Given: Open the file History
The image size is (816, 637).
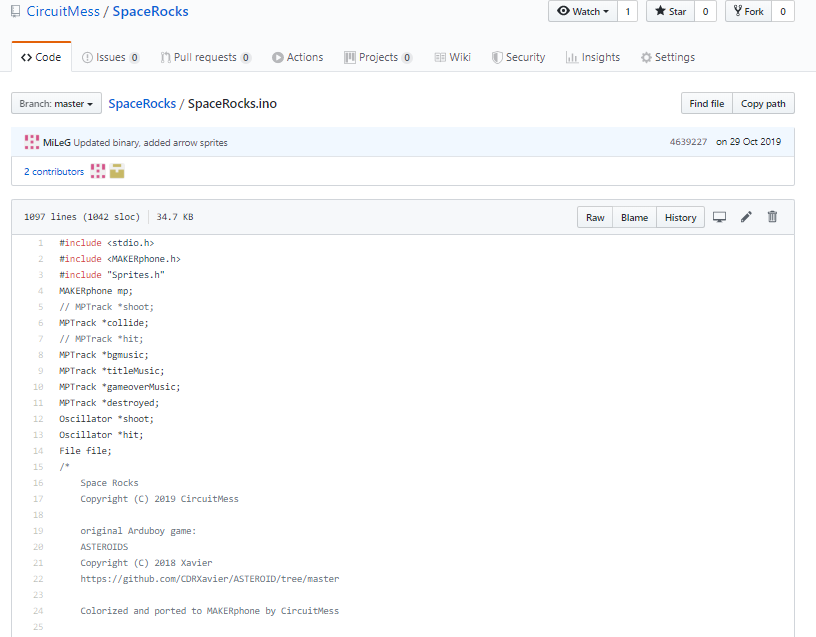Looking at the screenshot, I should click(680, 218).
